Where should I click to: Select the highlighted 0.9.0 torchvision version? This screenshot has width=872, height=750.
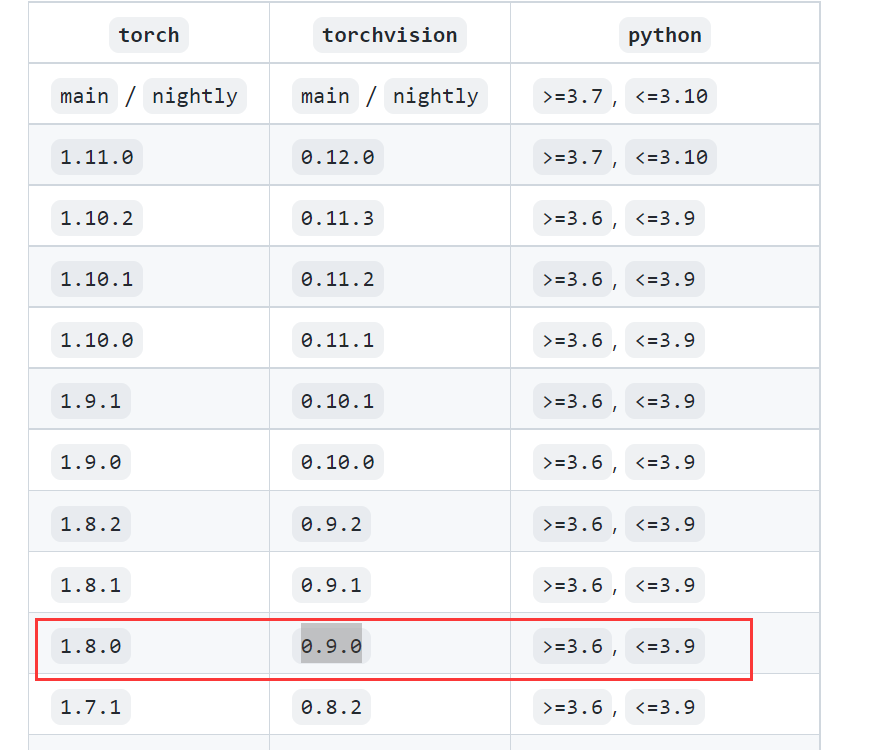[332, 646]
